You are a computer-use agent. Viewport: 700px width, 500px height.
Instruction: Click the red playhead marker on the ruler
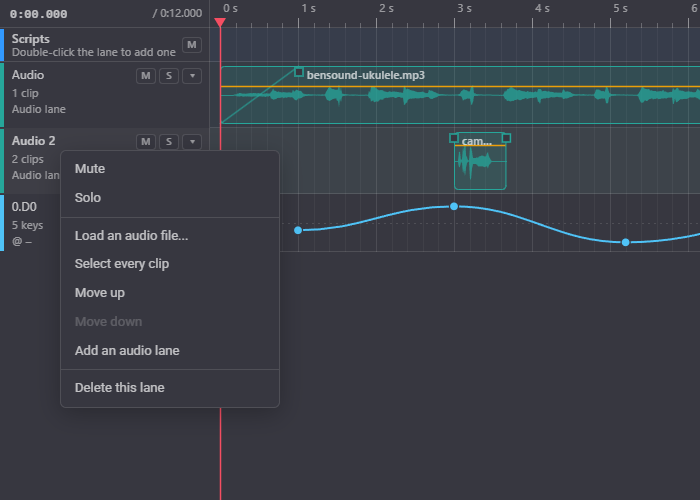tap(220, 22)
